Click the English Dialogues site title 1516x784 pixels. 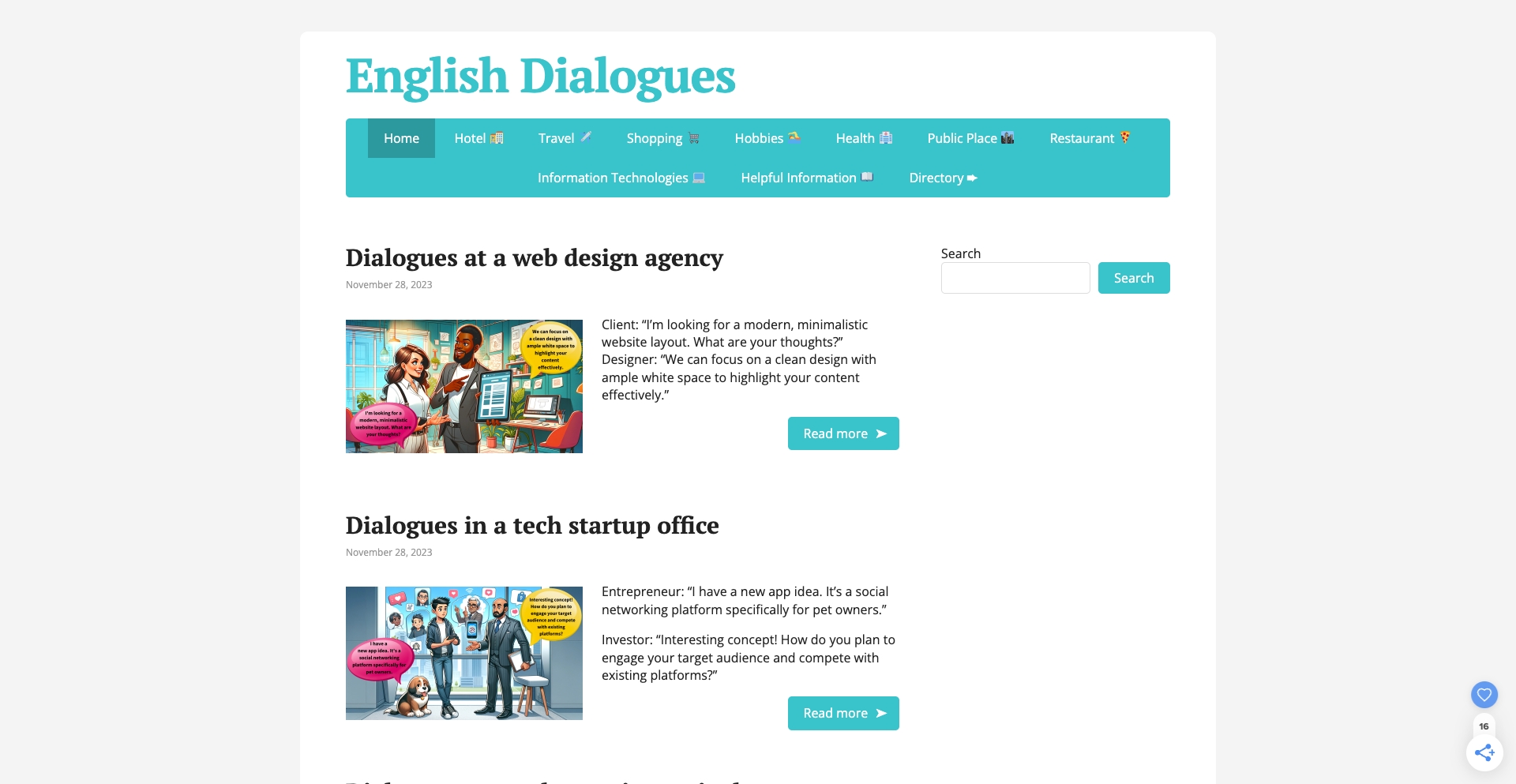pos(539,77)
